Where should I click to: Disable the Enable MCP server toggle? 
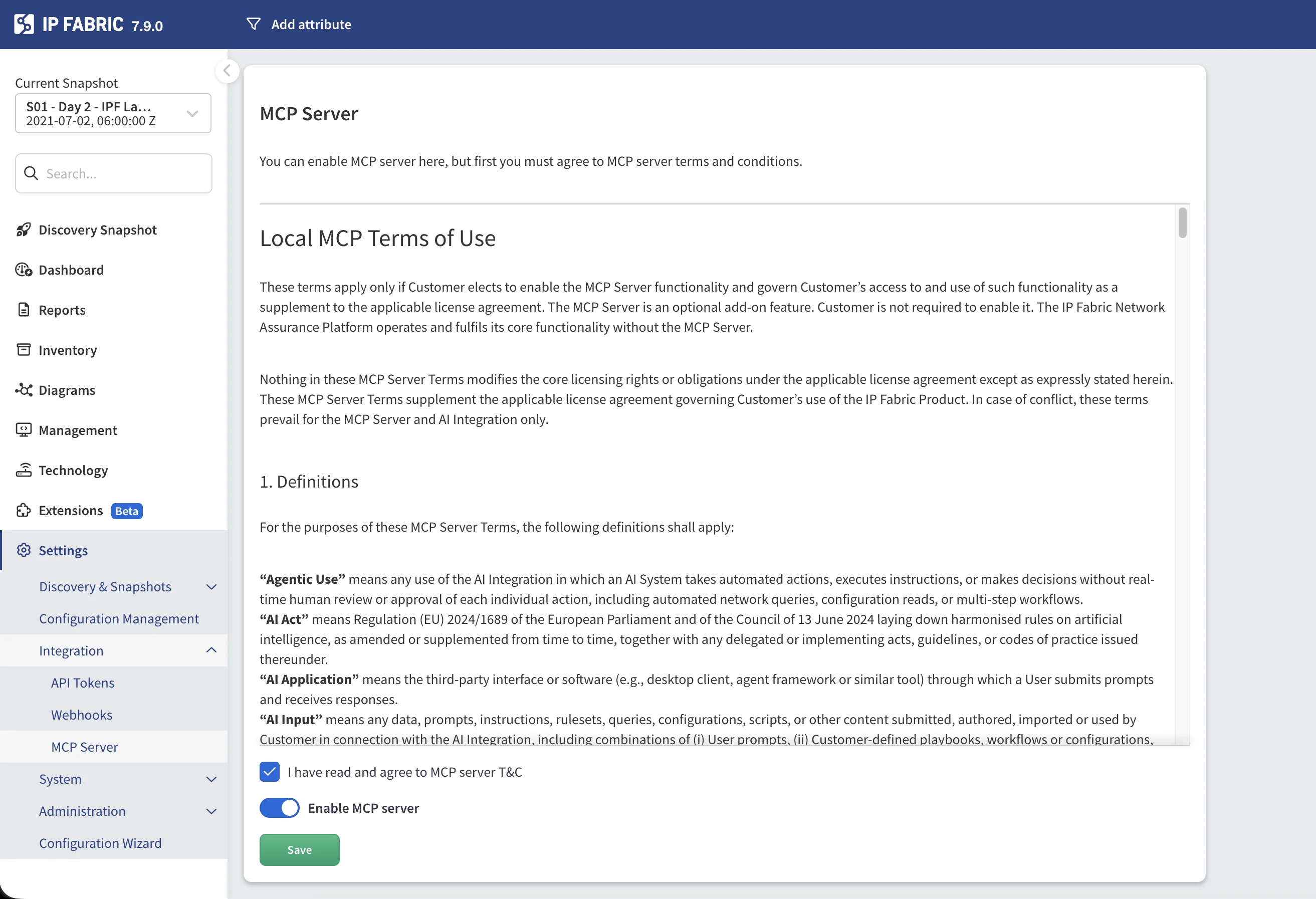(280, 808)
